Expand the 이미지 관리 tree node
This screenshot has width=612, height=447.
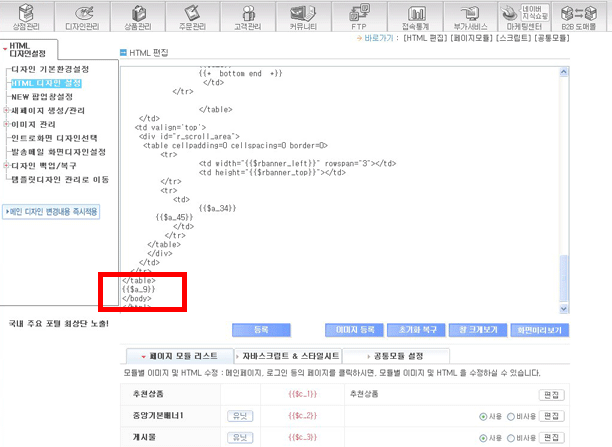coord(6,124)
